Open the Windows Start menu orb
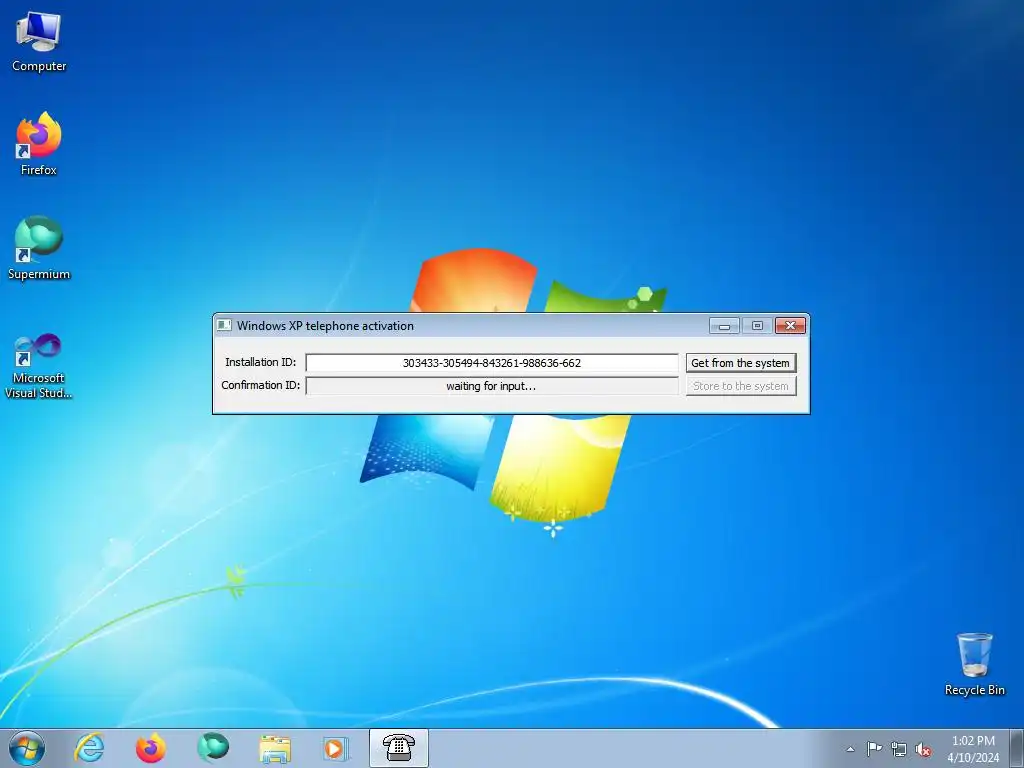 point(27,748)
